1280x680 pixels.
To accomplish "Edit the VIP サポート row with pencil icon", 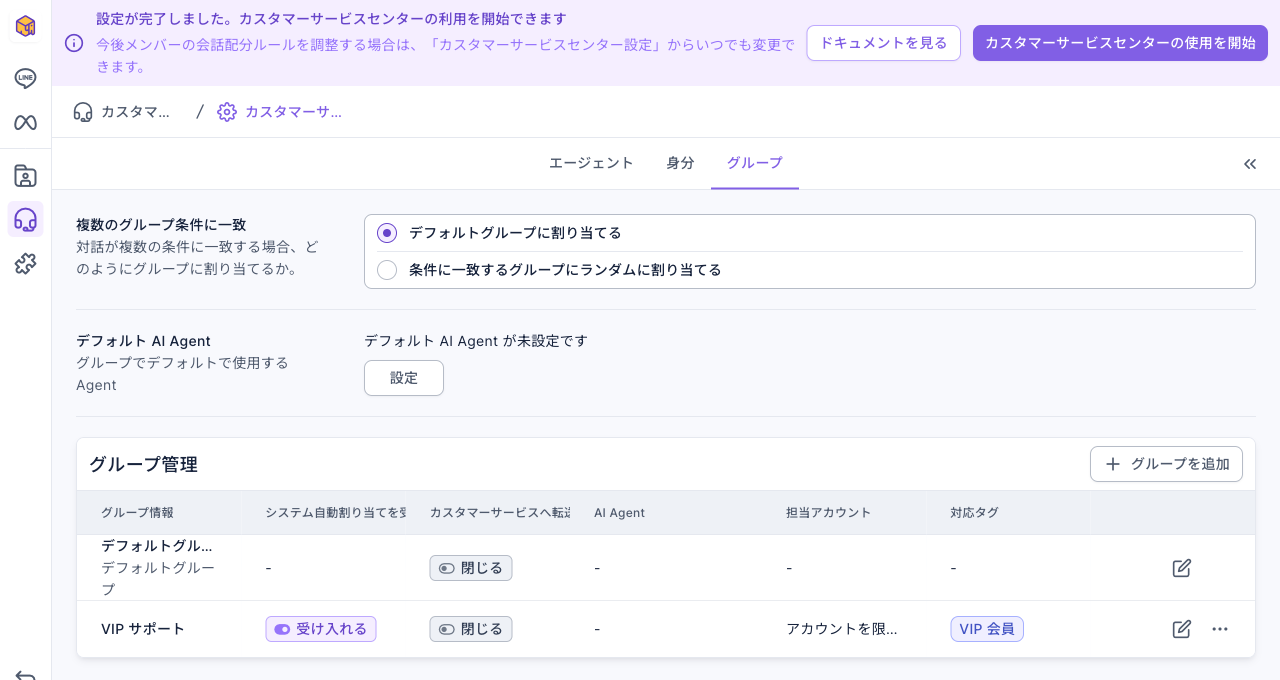I will click(x=1182, y=629).
